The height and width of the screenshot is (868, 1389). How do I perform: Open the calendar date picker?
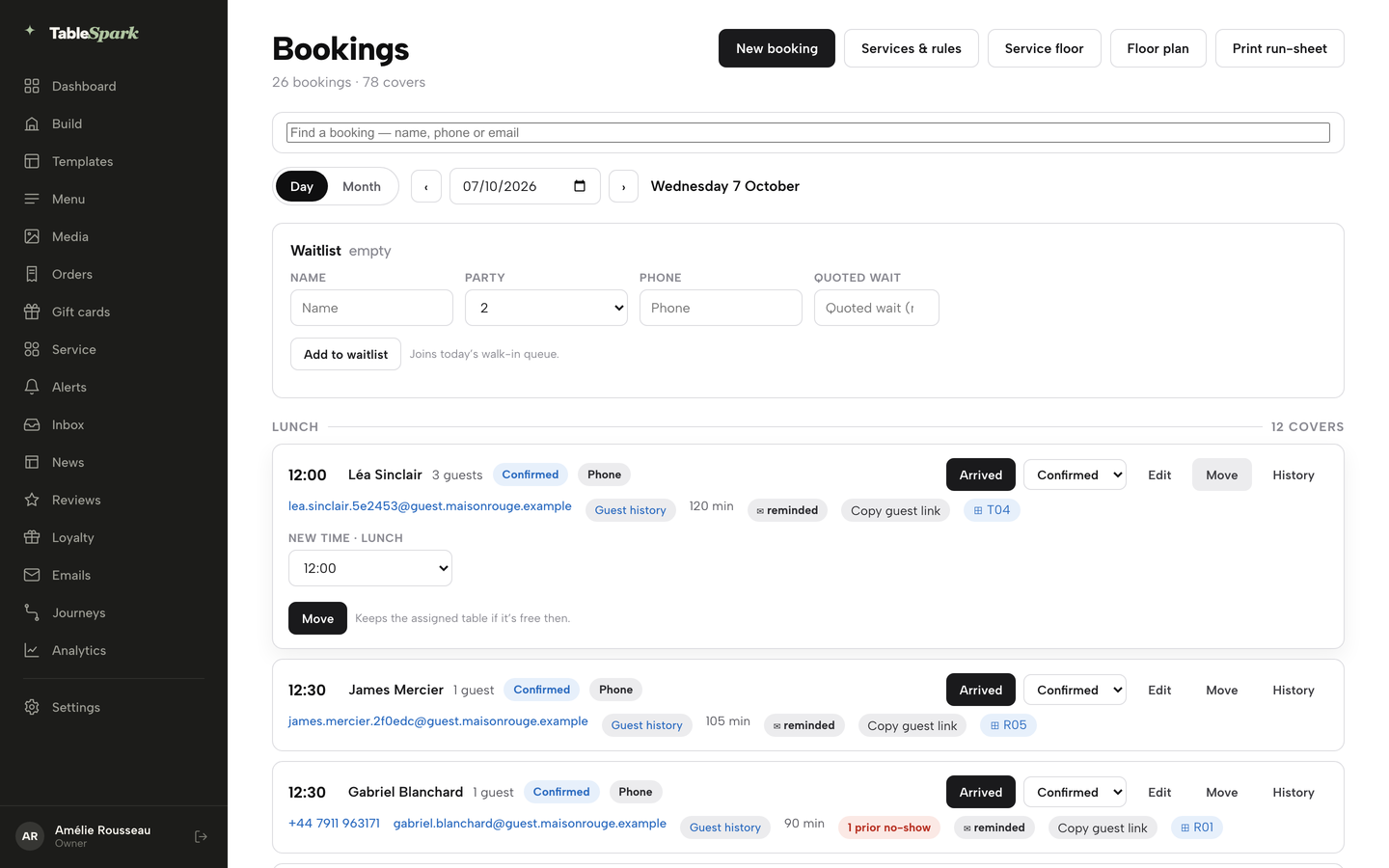point(580,186)
